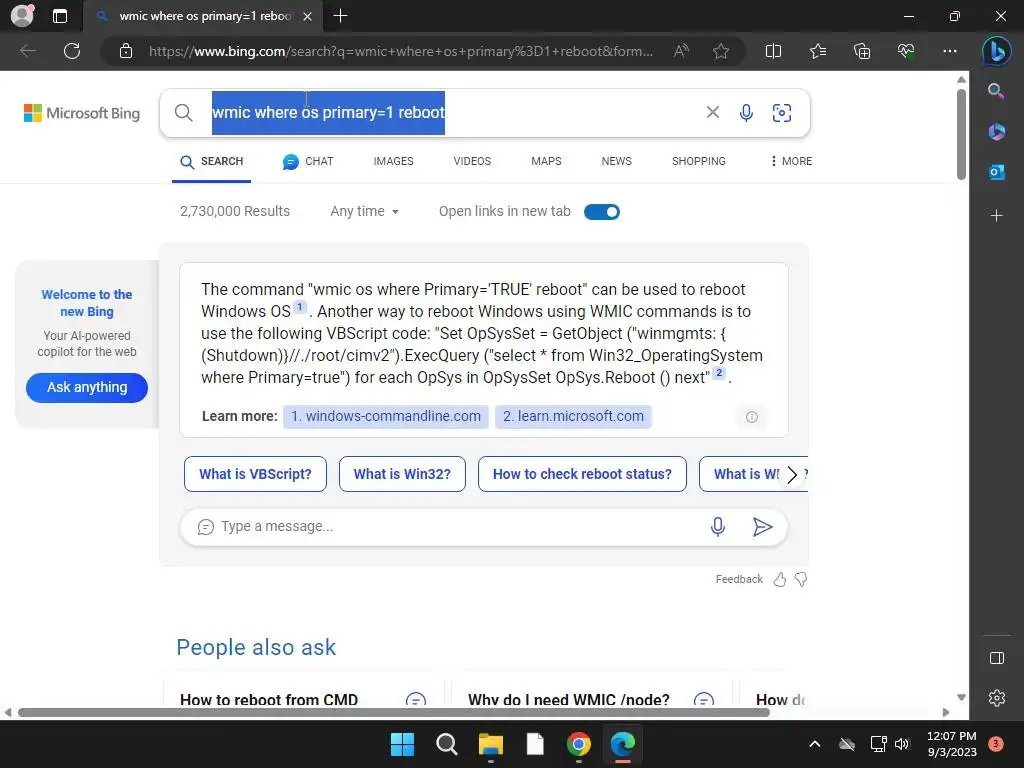Click the horizontal page scrollbar

click(x=394, y=712)
